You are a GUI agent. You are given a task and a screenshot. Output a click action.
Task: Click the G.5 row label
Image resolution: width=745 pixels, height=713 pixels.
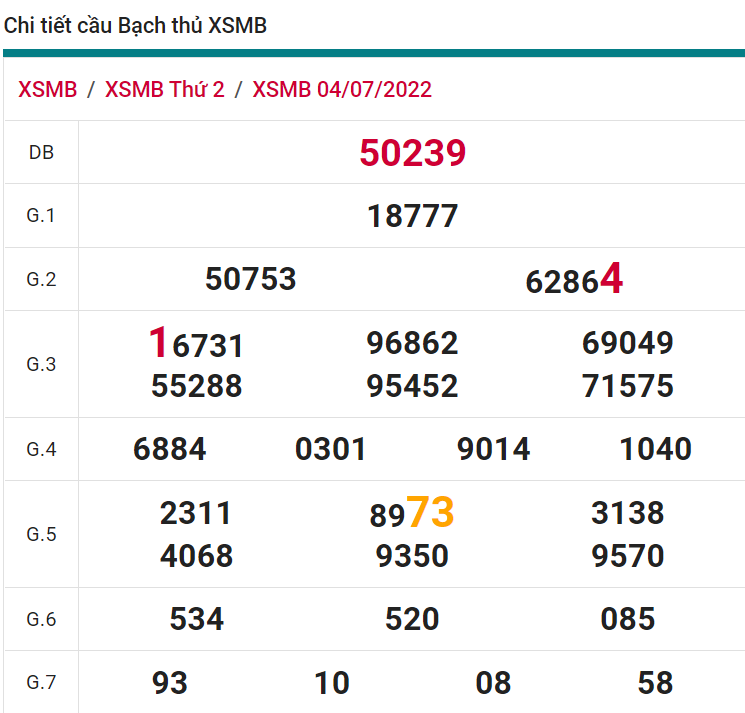pyautogui.click(x=41, y=534)
